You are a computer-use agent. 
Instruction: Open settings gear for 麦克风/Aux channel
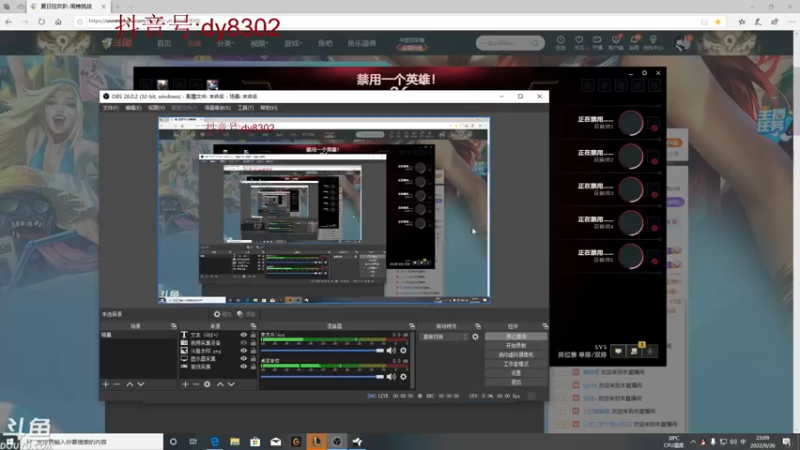(404, 351)
